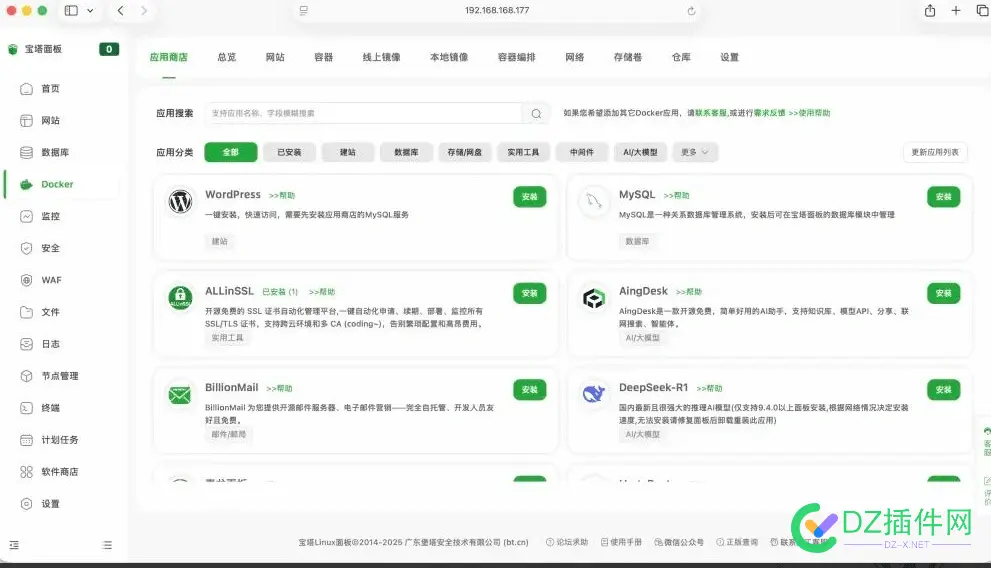
Task: Install MySQL with its 安装 button
Action: pos(944,196)
